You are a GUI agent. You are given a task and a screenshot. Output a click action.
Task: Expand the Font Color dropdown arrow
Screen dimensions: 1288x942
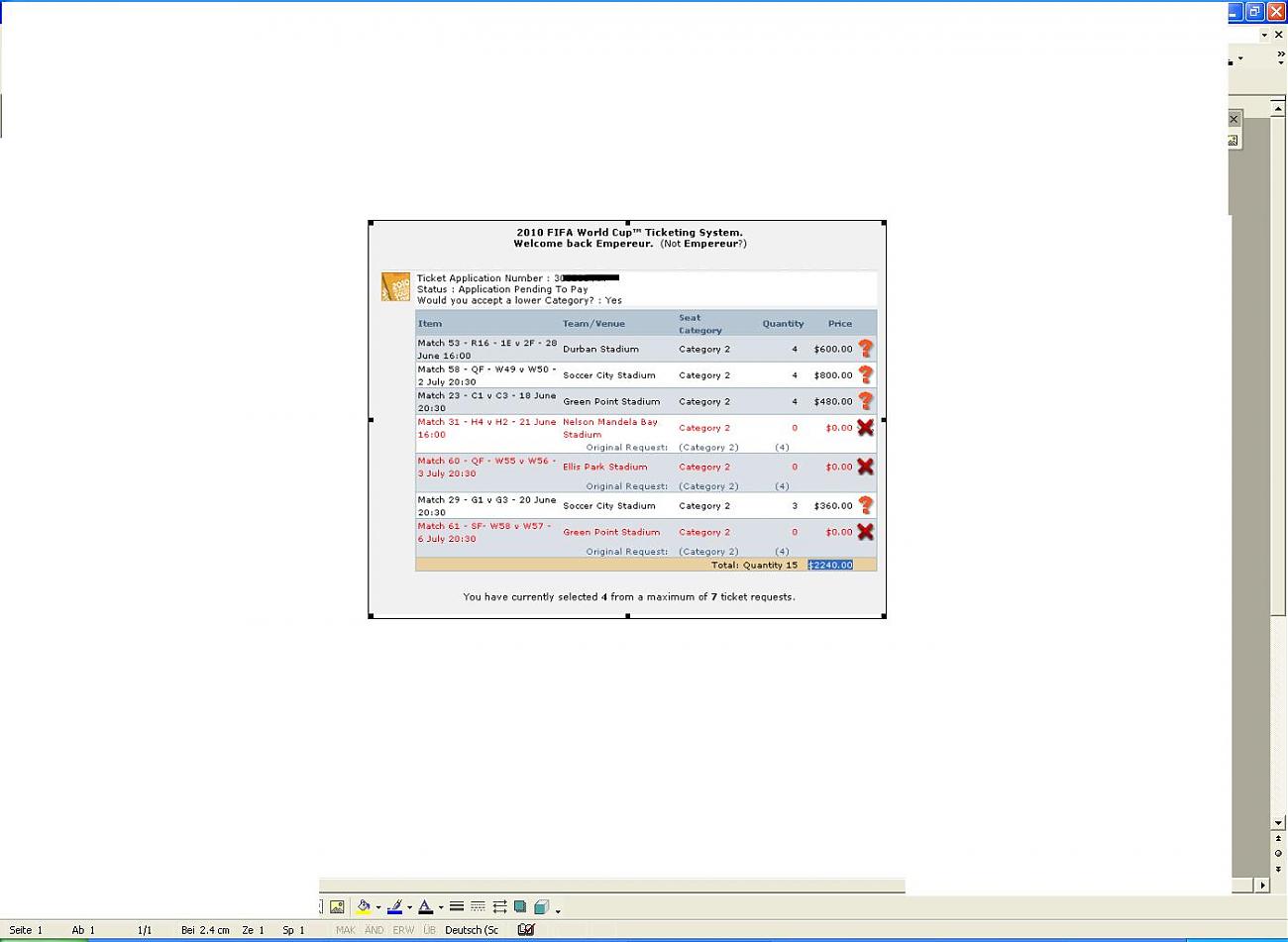441,907
